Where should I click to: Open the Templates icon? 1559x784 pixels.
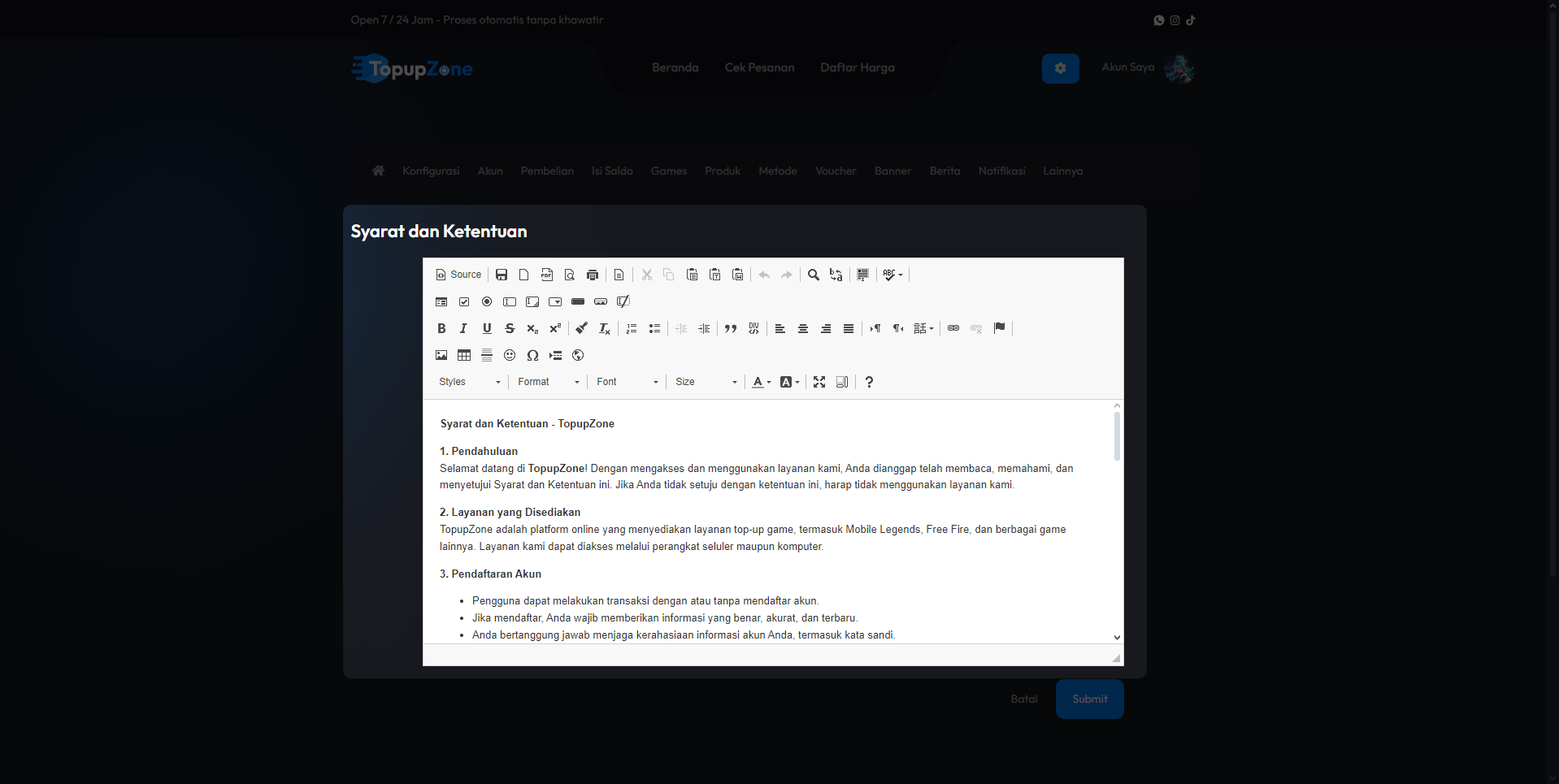619,275
